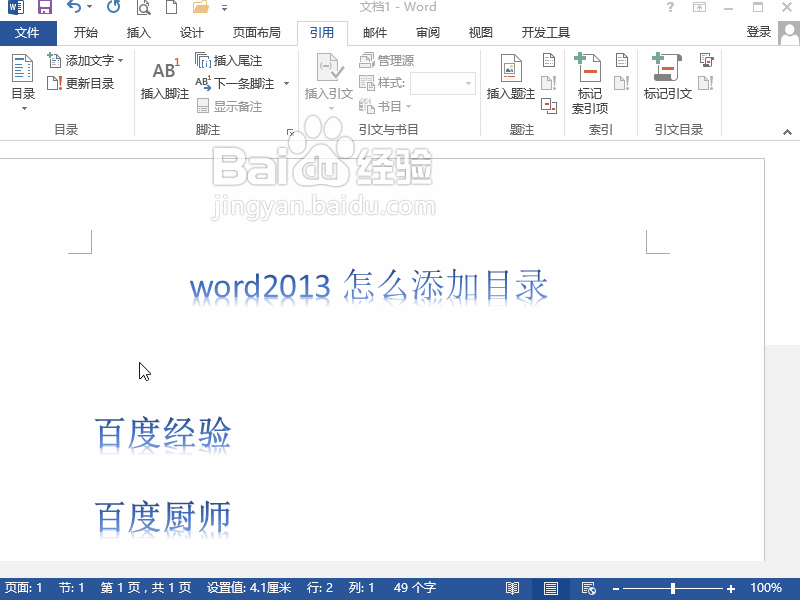Viewport: 800px width, 600px height.
Task: Click the word count '49 个字'
Action: pyautogui.click(x=415, y=588)
